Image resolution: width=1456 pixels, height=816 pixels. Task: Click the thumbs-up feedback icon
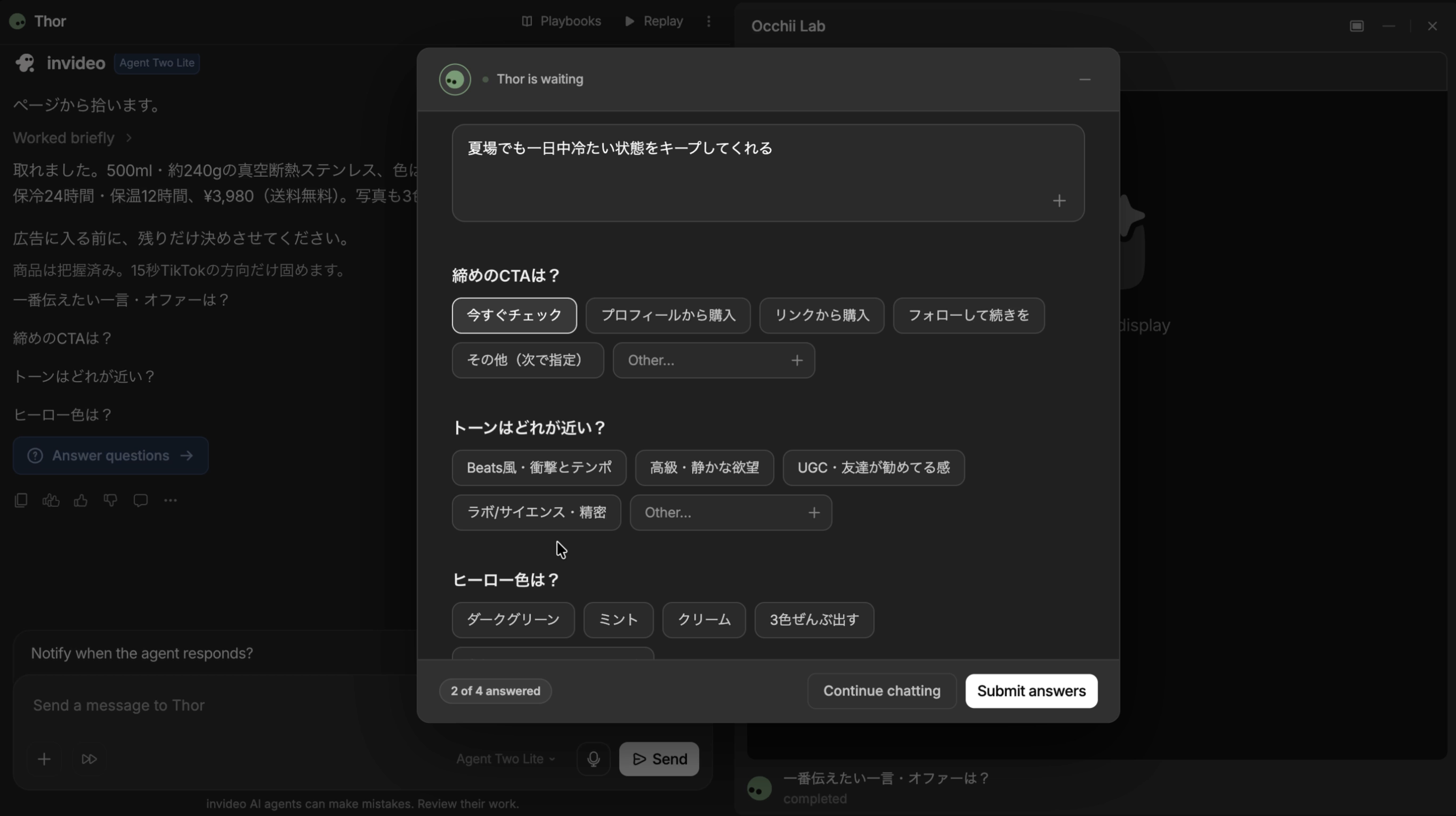tap(81, 500)
